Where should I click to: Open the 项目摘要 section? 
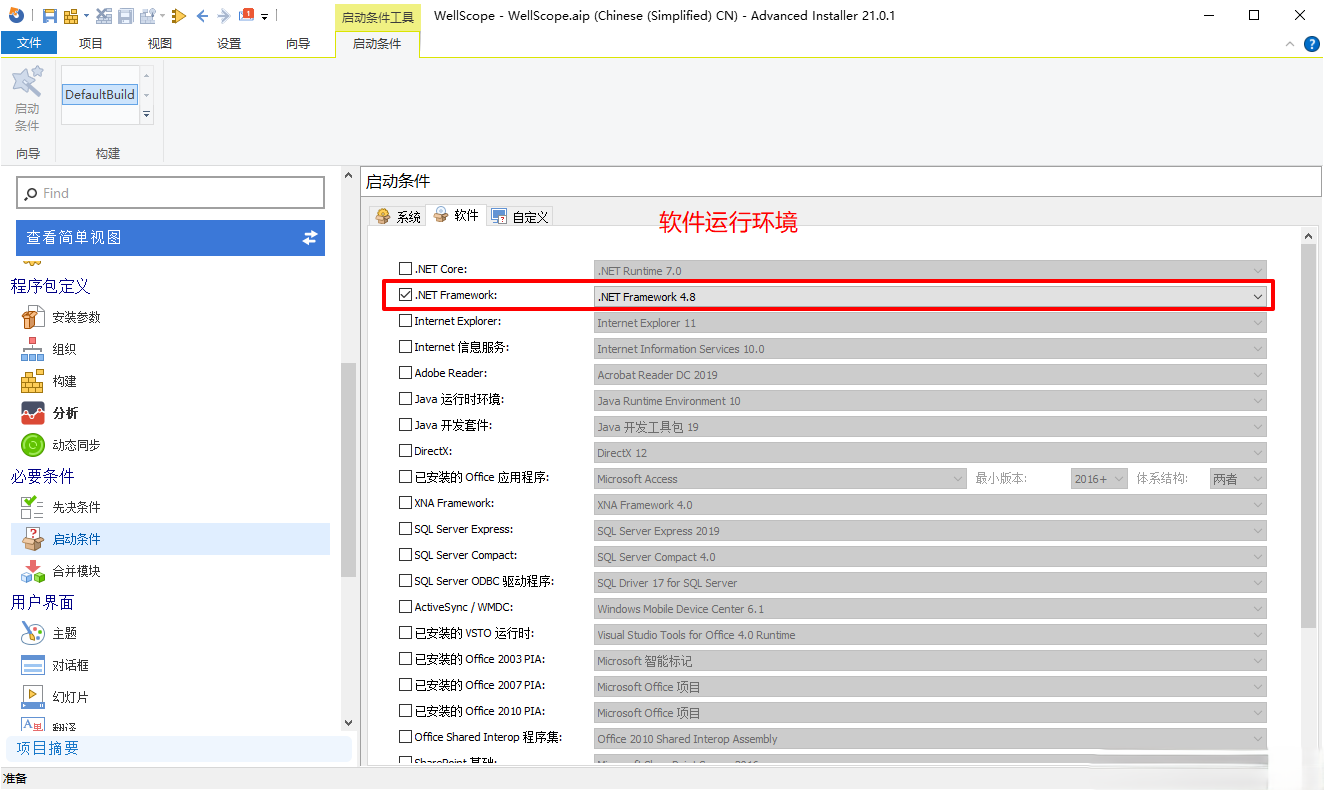(x=180, y=748)
